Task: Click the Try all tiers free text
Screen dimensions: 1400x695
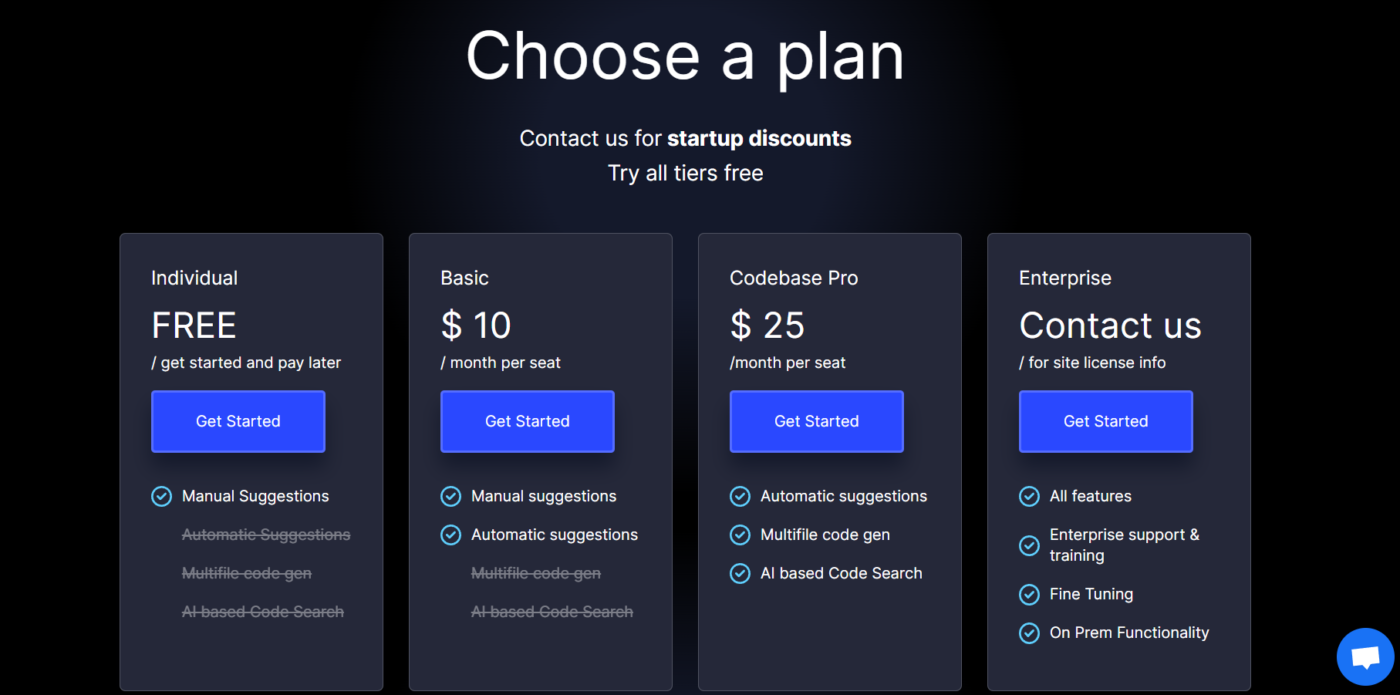Action: coord(685,173)
